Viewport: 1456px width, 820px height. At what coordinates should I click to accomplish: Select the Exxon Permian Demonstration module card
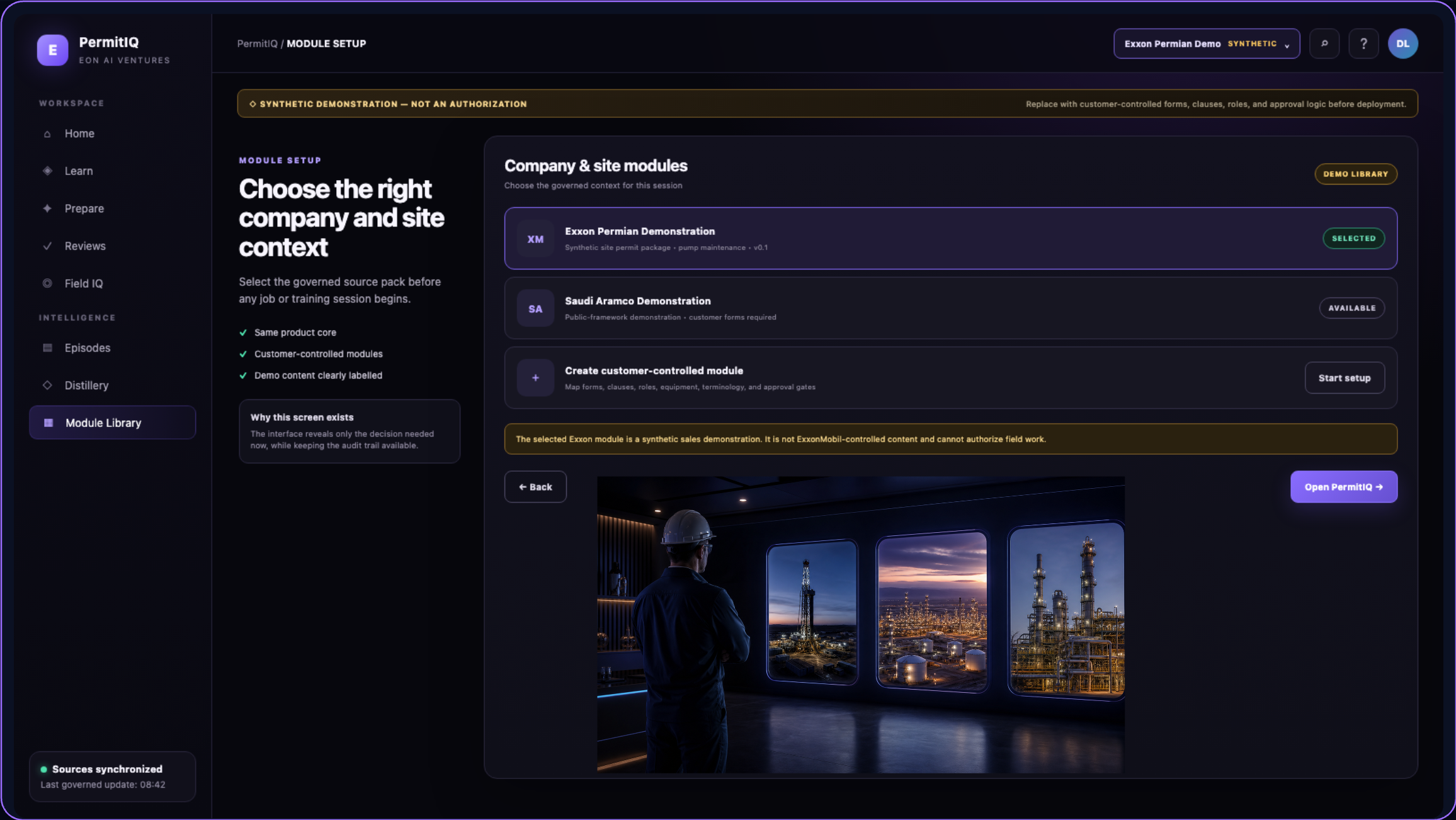[951, 239]
